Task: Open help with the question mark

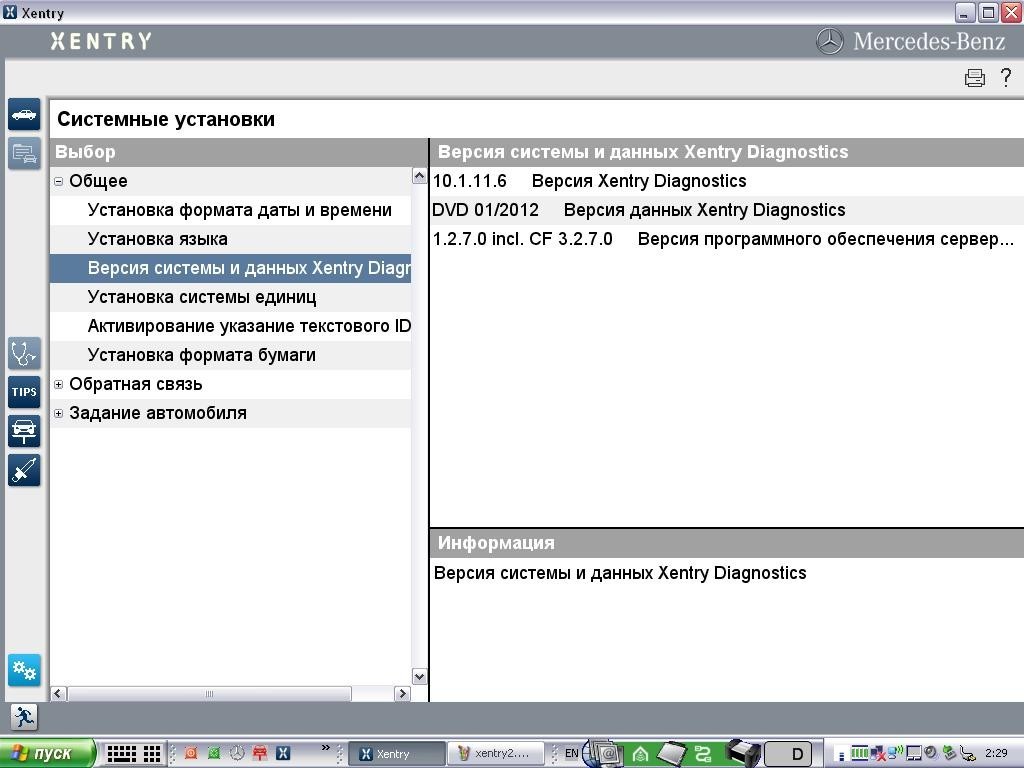Action: 1006,77
